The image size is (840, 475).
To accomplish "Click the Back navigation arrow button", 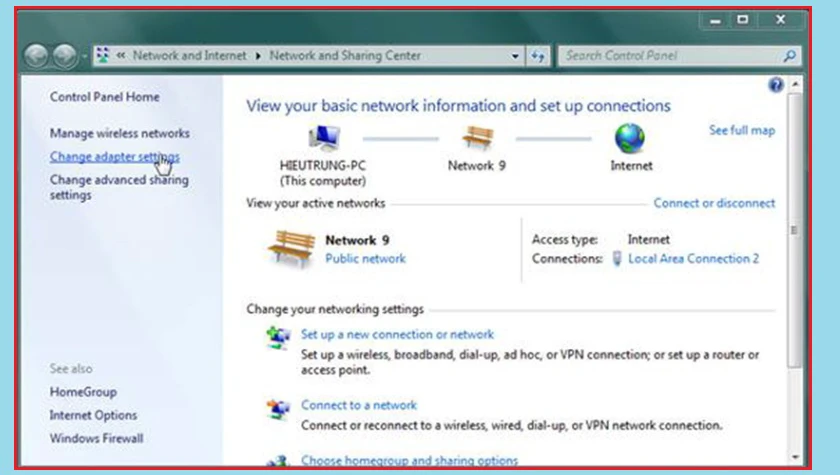I will point(36,56).
